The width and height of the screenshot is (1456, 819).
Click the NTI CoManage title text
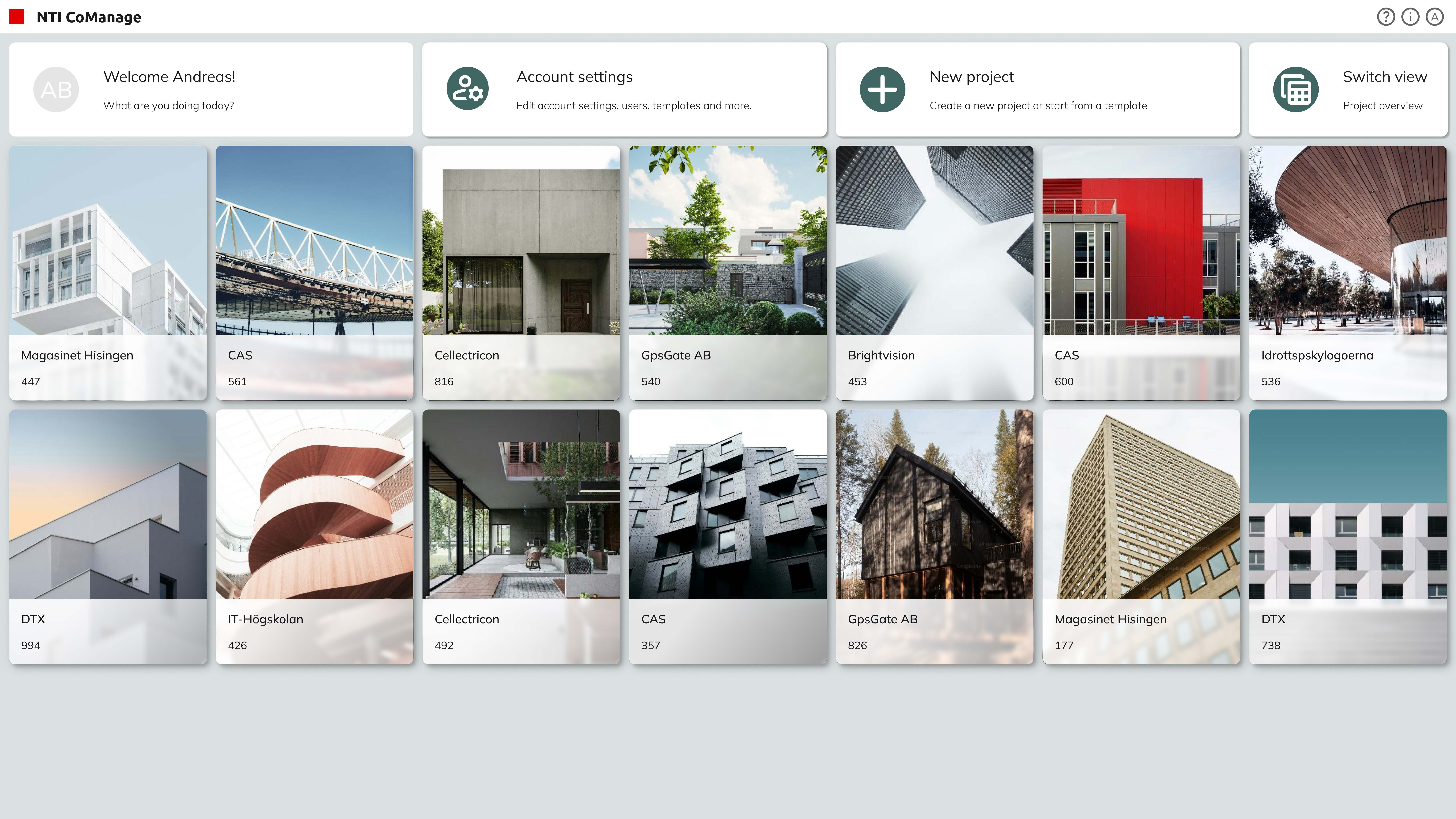89,17
